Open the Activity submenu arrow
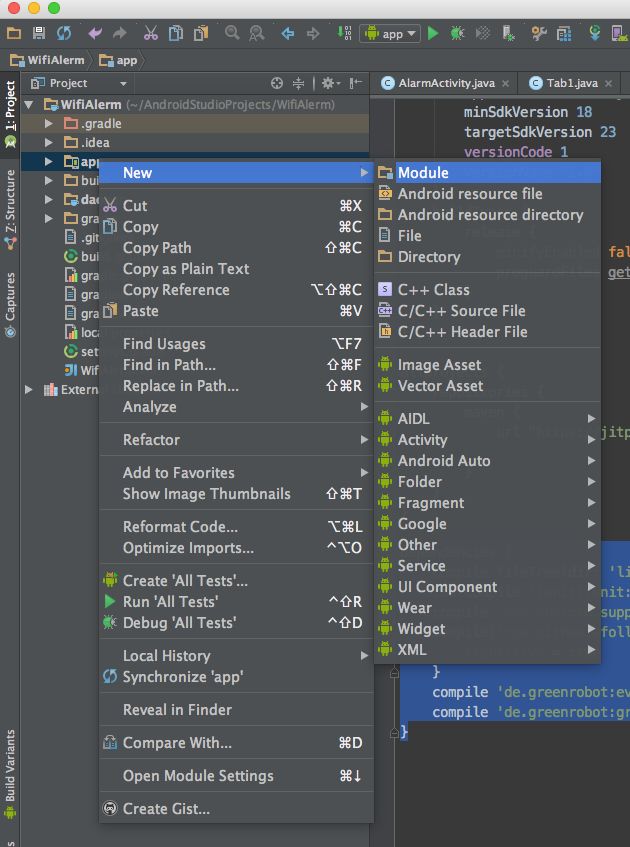Image resolution: width=630 pixels, height=847 pixels. point(591,440)
